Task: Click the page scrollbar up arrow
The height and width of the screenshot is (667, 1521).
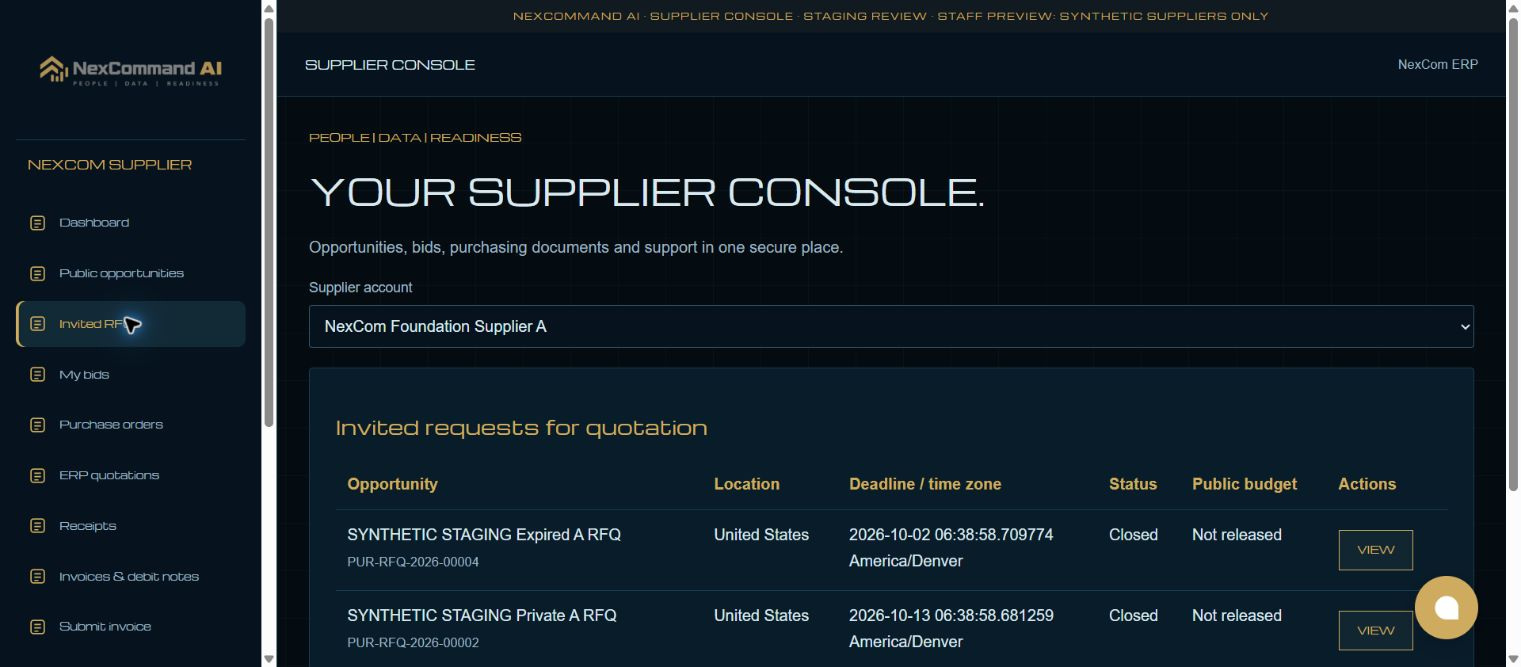Action: click(1513, 8)
